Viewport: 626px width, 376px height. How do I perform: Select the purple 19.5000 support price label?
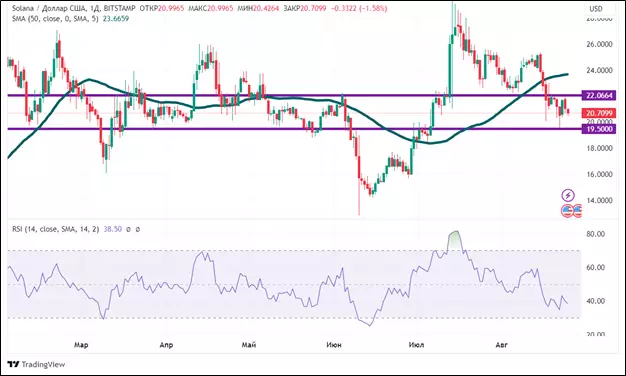pyautogui.click(x=598, y=129)
